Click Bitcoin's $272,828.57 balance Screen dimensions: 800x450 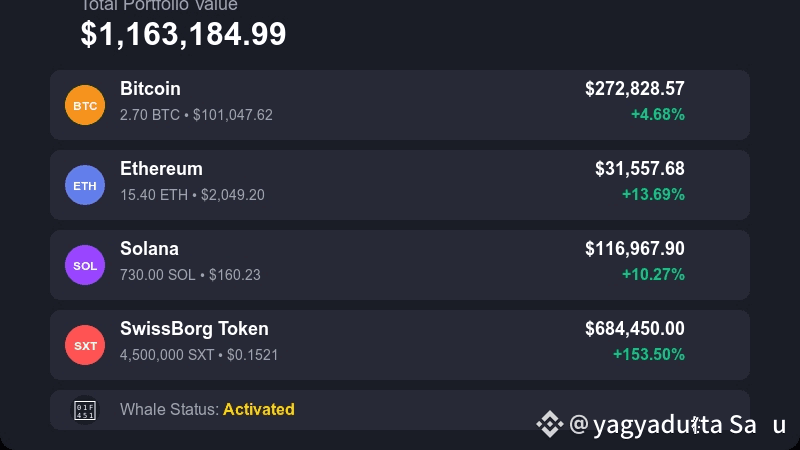tap(634, 89)
